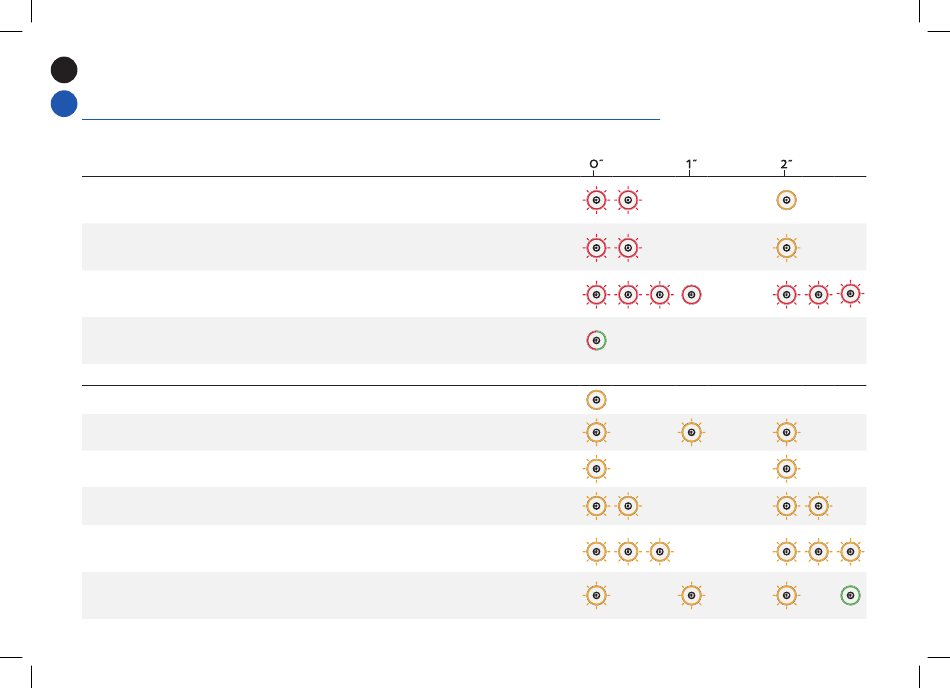Click the black circle at the top left

click(x=64, y=70)
